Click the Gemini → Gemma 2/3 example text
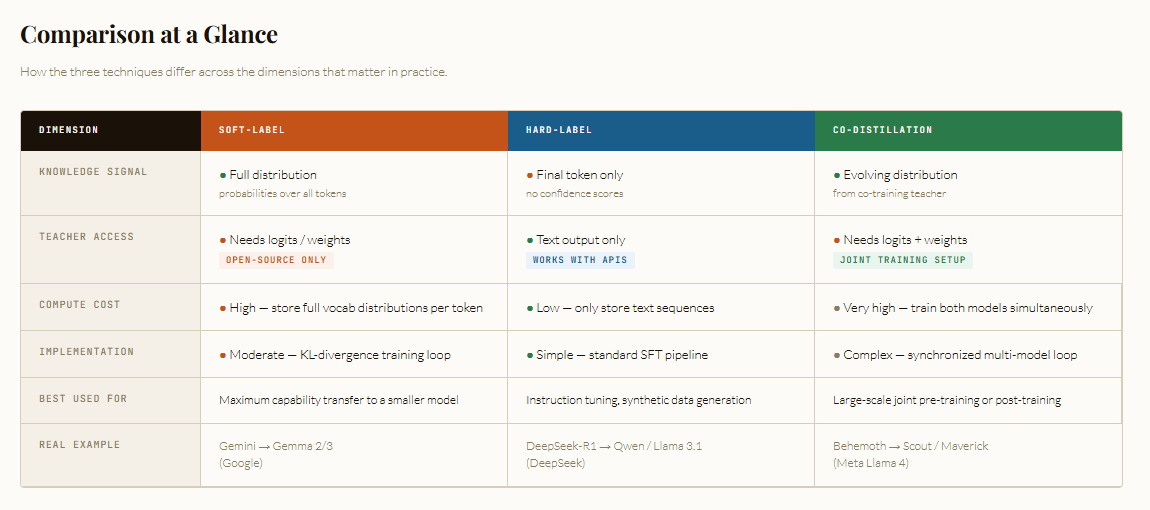Screen dimensions: 1150x510 coord(276,446)
